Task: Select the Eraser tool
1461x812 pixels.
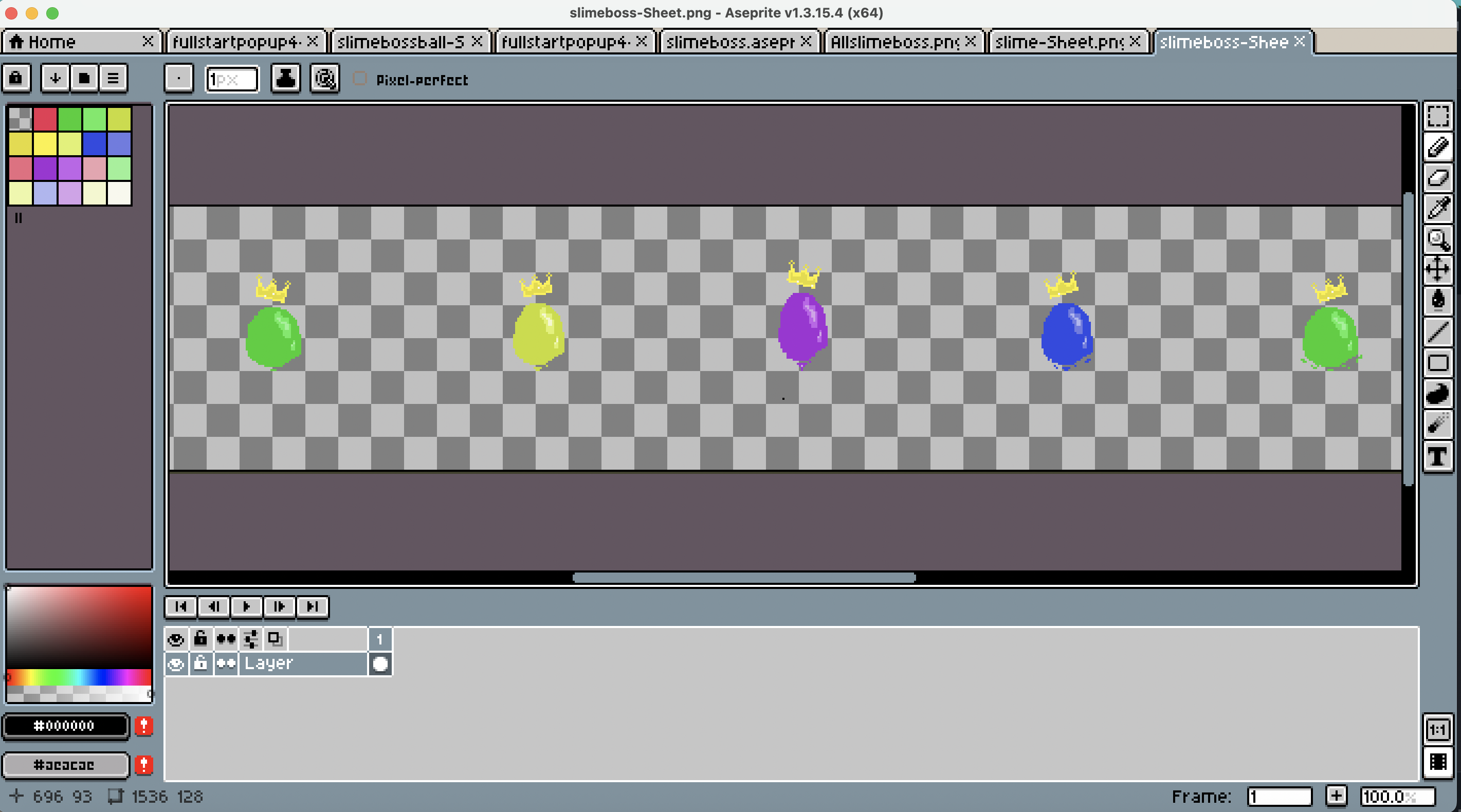Action: pos(1438,177)
